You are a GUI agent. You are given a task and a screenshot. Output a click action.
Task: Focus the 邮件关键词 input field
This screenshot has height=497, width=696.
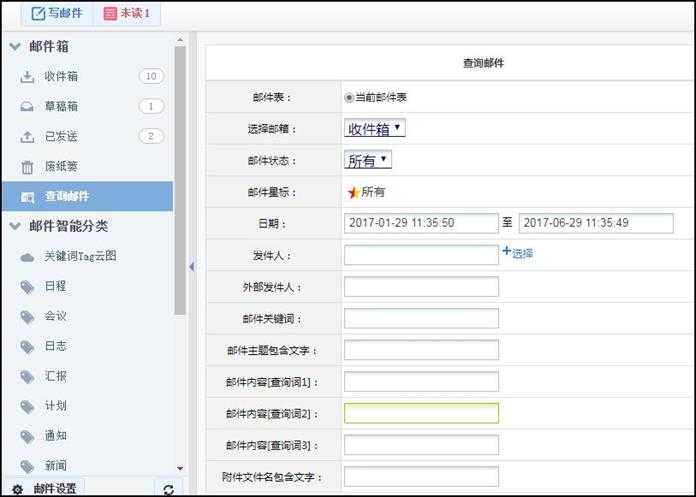pos(421,319)
